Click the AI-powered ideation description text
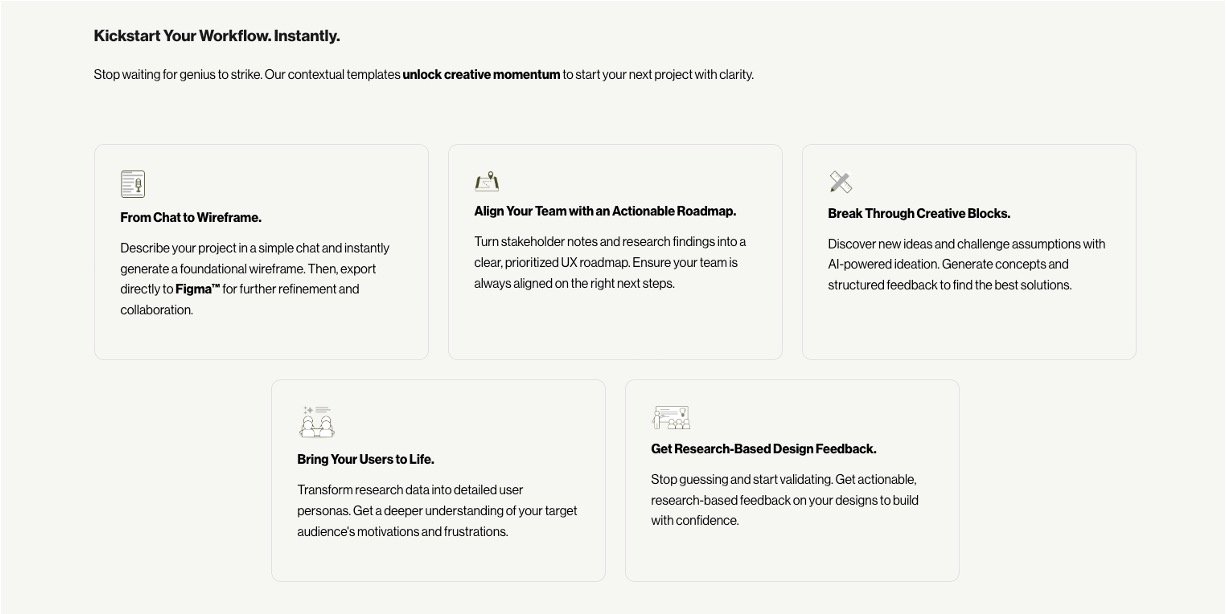The width and height of the screenshot is (1226, 614). click(966, 264)
